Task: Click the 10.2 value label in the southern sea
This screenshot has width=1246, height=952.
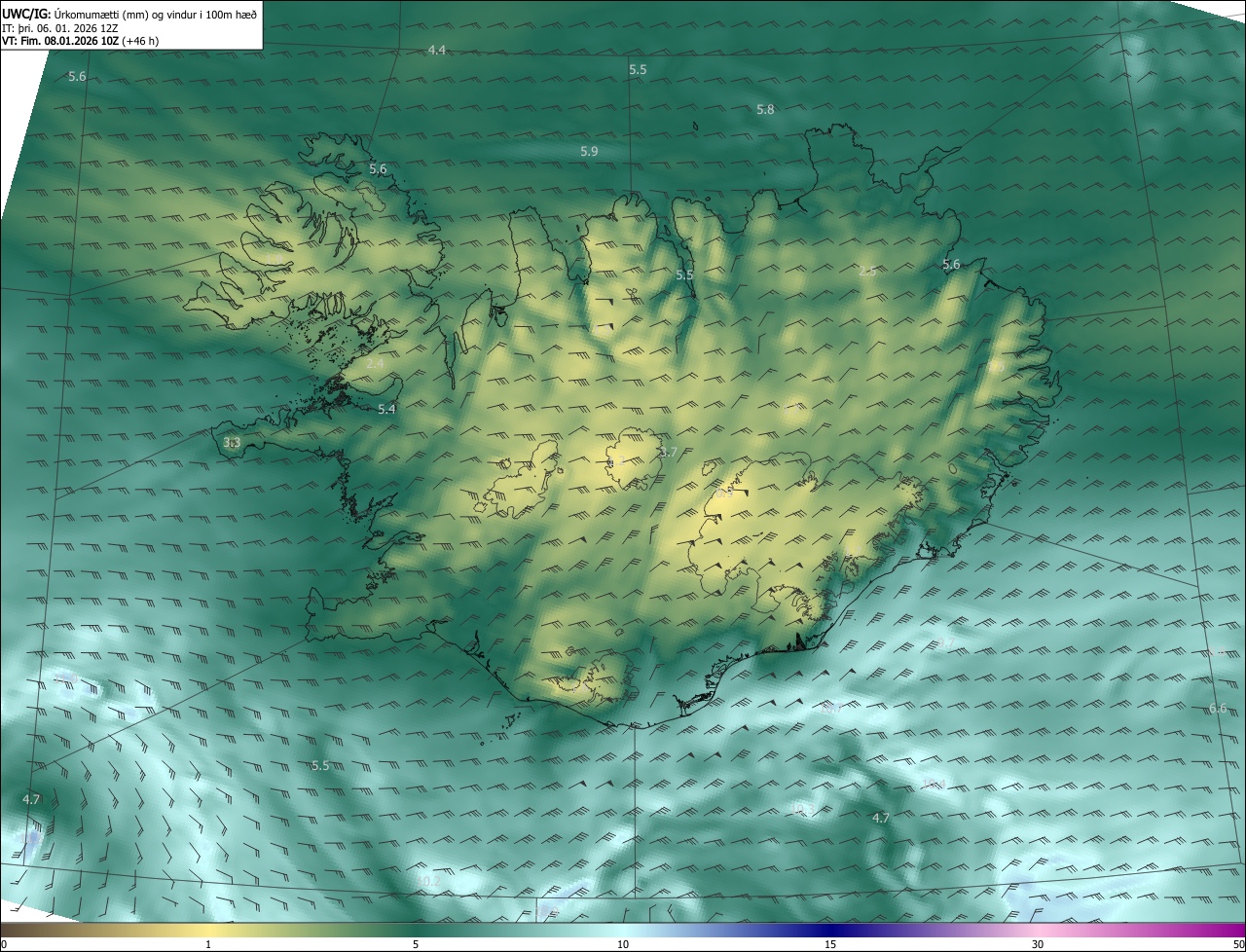Action: 428,882
